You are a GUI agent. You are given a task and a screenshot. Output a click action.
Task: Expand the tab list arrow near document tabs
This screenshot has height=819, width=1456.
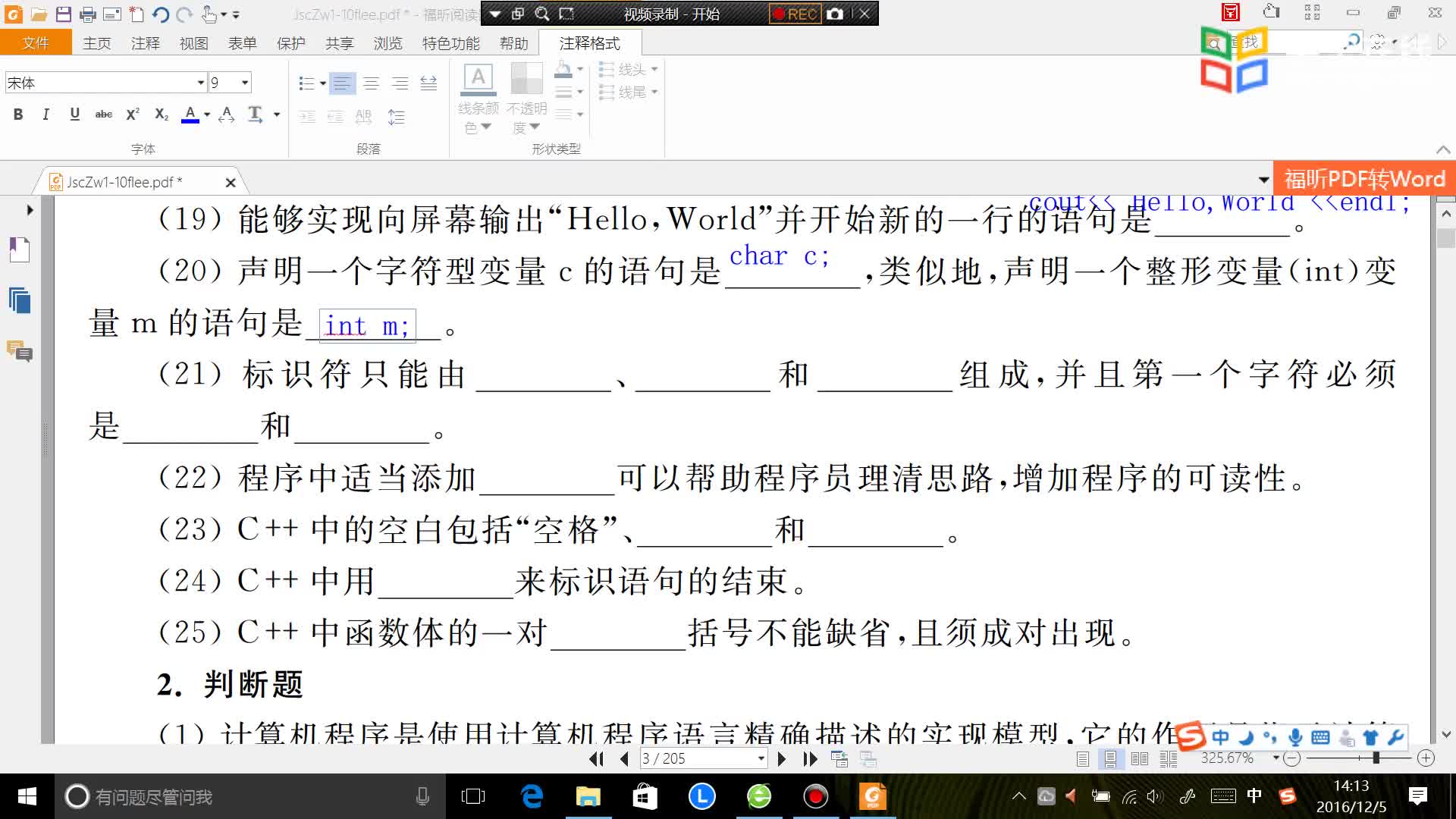pos(1263,180)
